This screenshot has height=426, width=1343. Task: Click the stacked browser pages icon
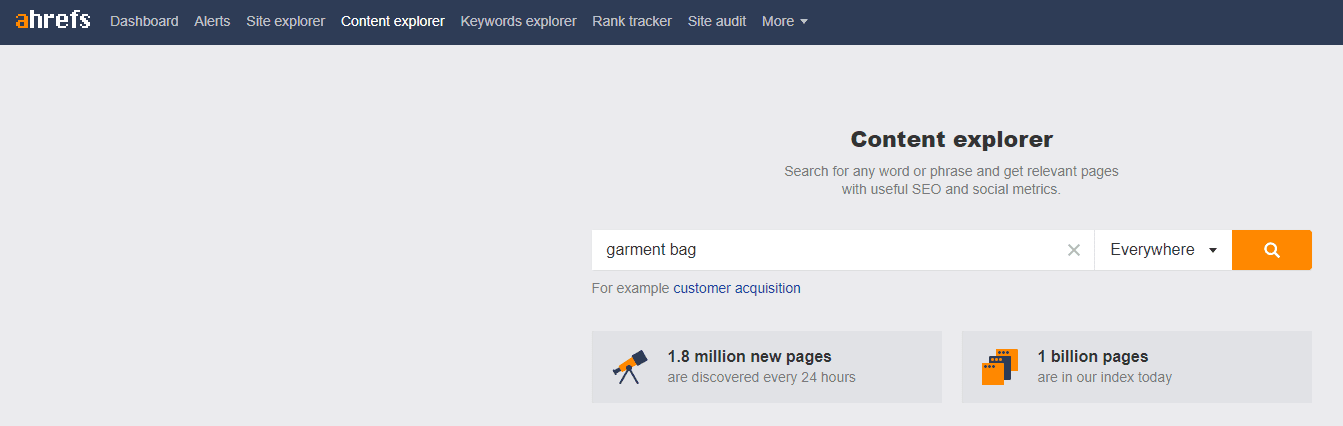pos(1000,367)
